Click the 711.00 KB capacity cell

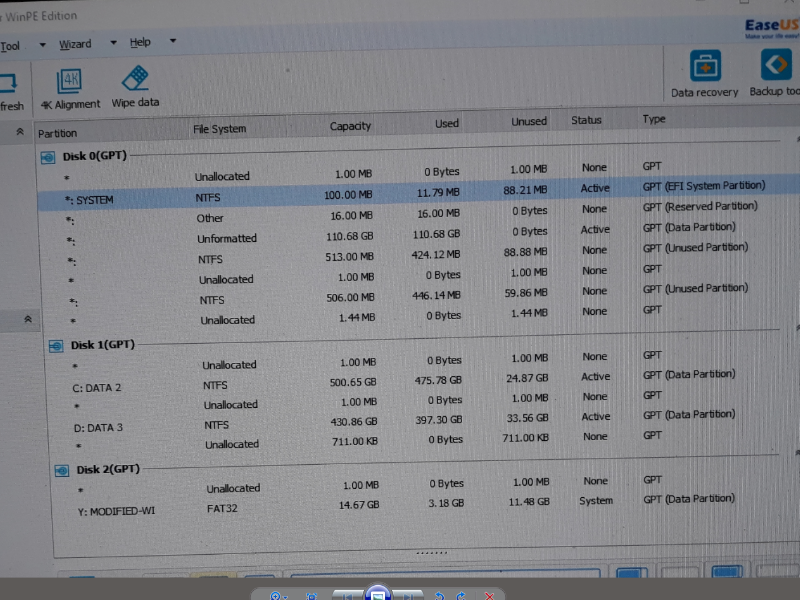click(355, 441)
